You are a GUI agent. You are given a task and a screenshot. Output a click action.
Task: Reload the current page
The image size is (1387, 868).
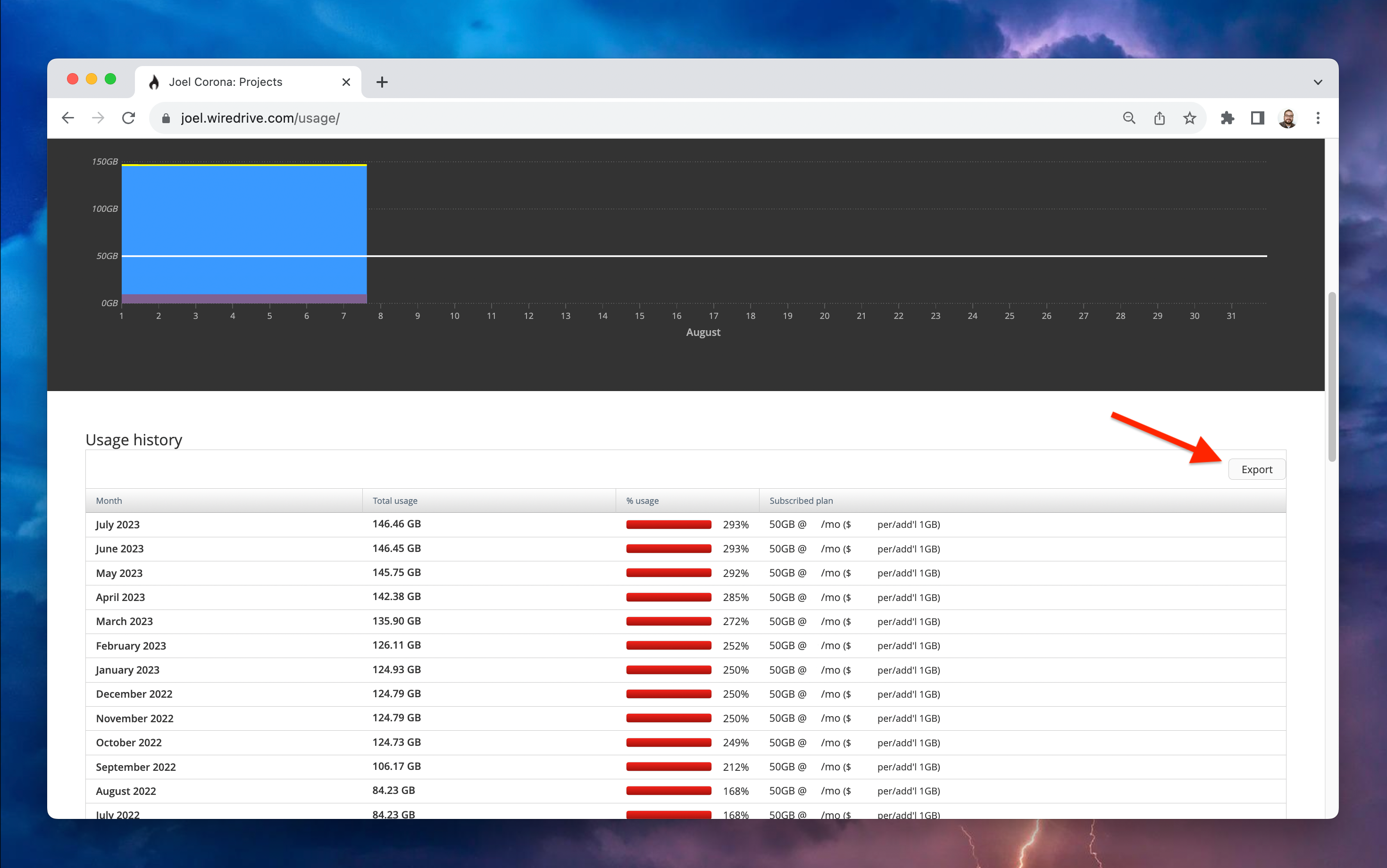tap(129, 117)
